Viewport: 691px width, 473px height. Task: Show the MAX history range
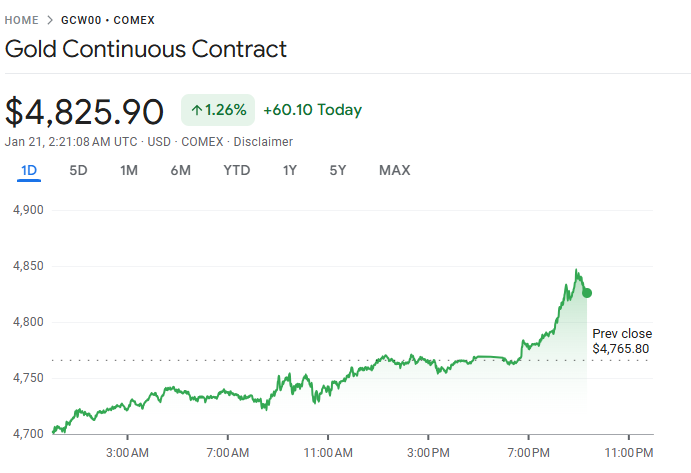point(394,170)
